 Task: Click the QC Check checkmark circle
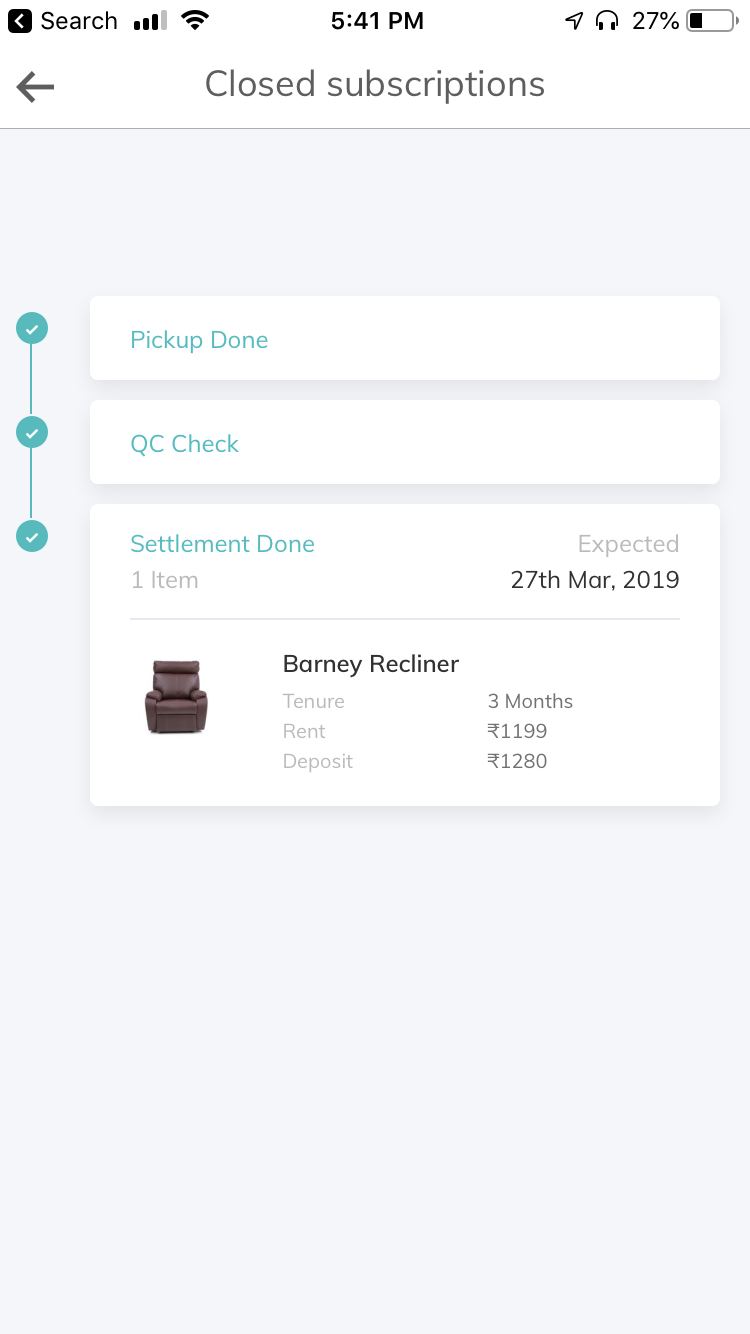tap(32, 432)
